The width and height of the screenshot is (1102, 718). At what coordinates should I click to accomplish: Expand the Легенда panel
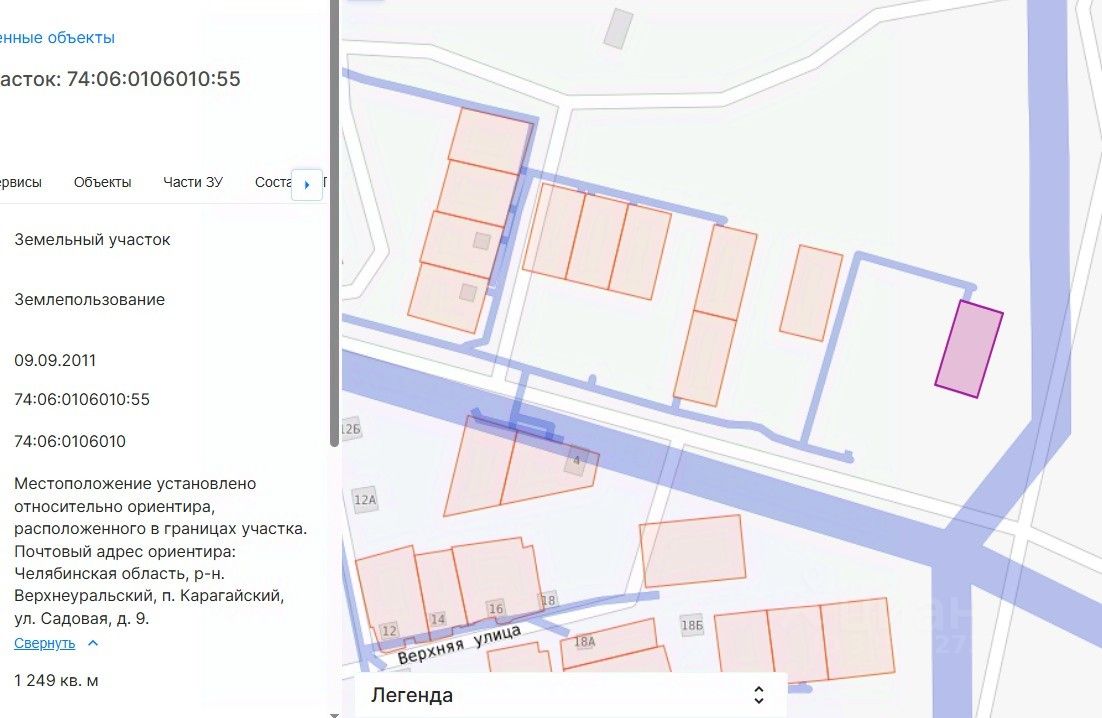coord(570,695)
